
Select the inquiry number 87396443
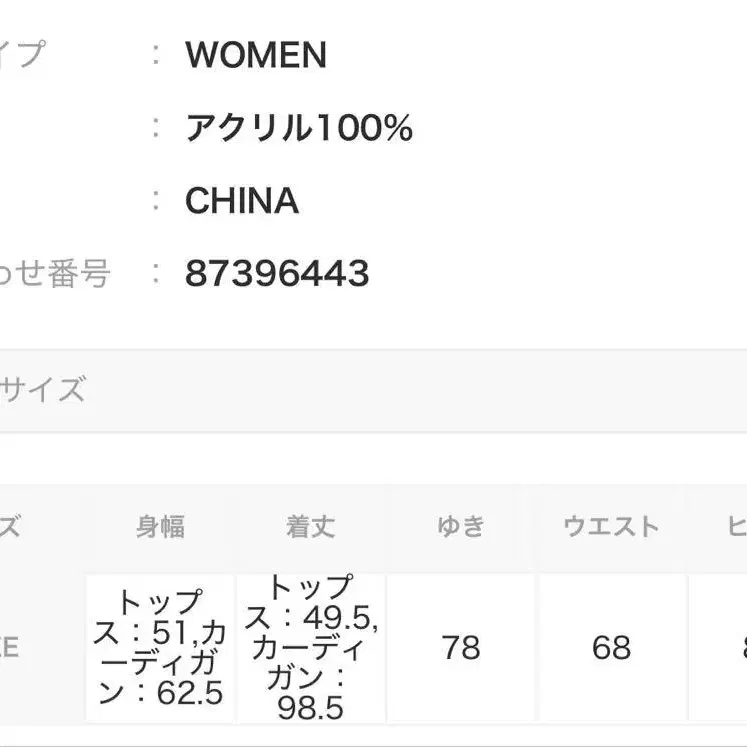(277, 273)
